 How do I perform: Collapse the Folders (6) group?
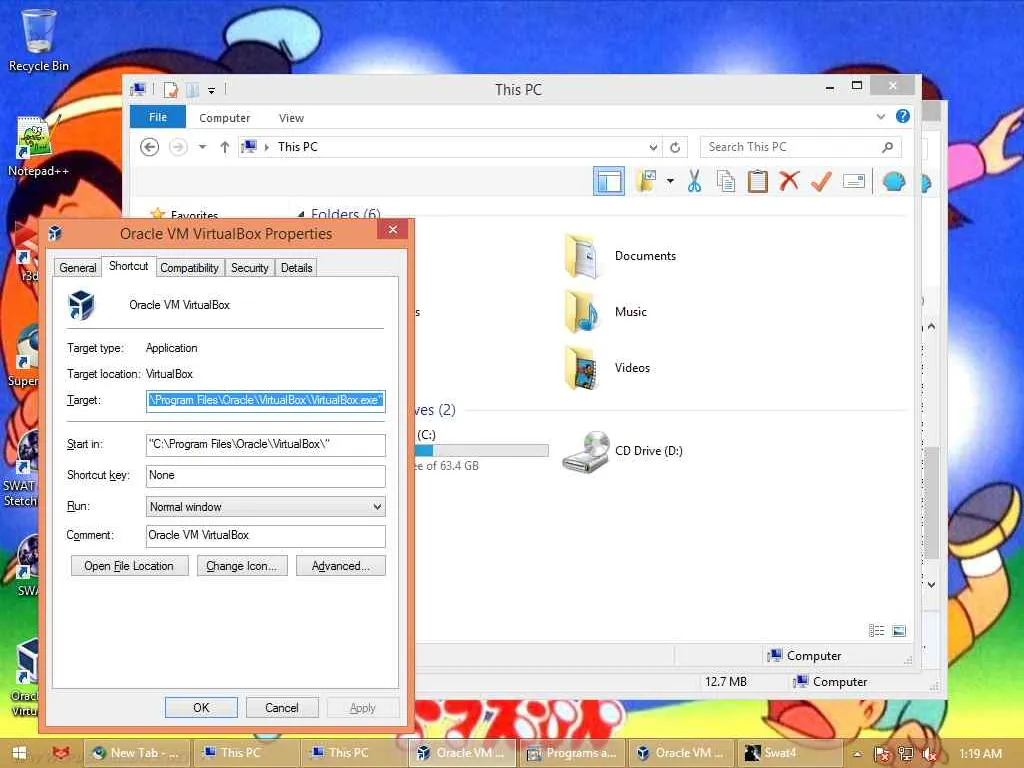(300, 214)
